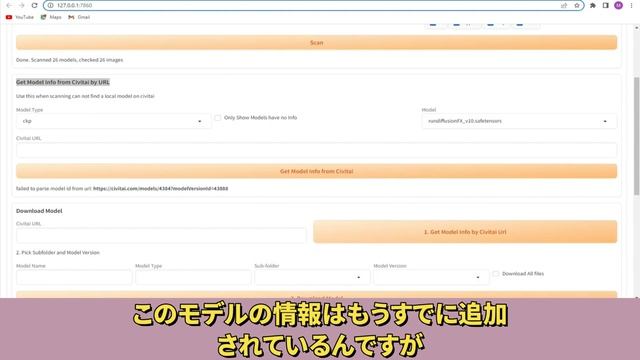The height and width of the screenshot is (360, 640).
Task: Go forward in browser history
Action: (x=22, y=5)
